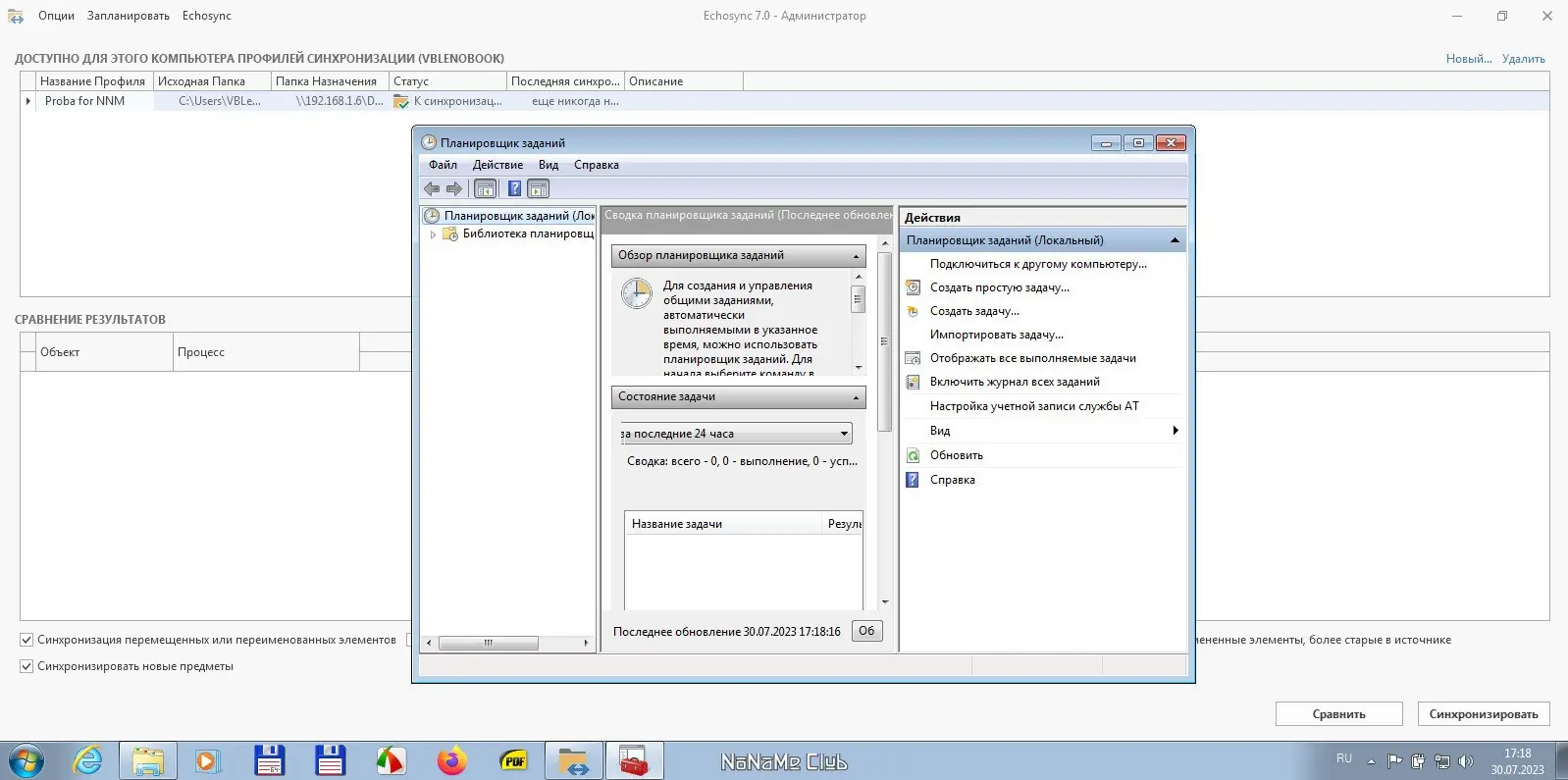1568x780 pixels.
Task: Open the 'за последние 24 часа' dropdown
Action: click(735, 434)
